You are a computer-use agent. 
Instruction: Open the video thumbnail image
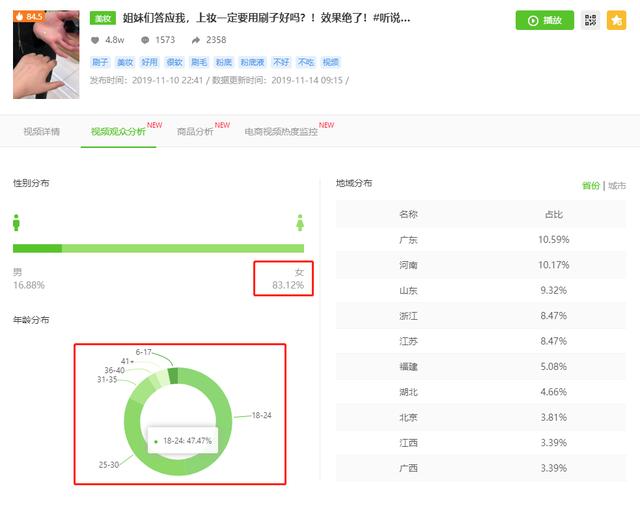46,55
